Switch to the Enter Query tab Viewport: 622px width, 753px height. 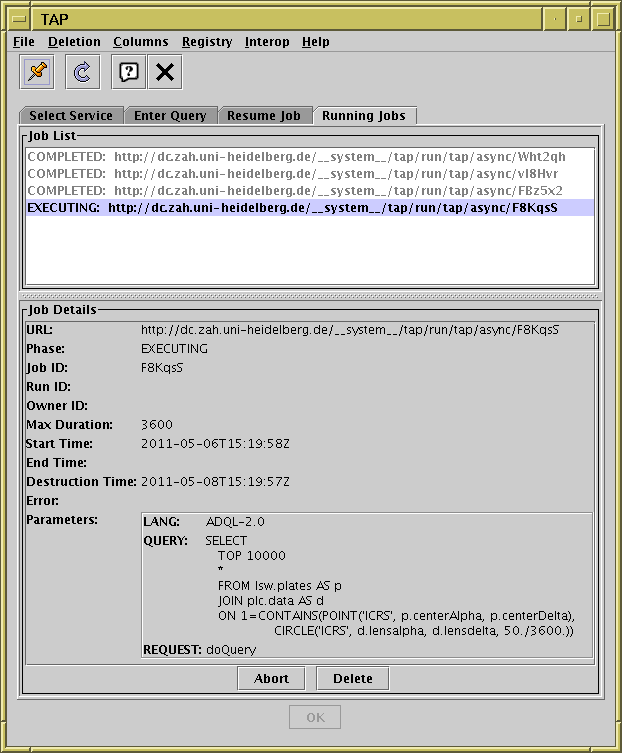pyautogui.click(x=170, y=116)
